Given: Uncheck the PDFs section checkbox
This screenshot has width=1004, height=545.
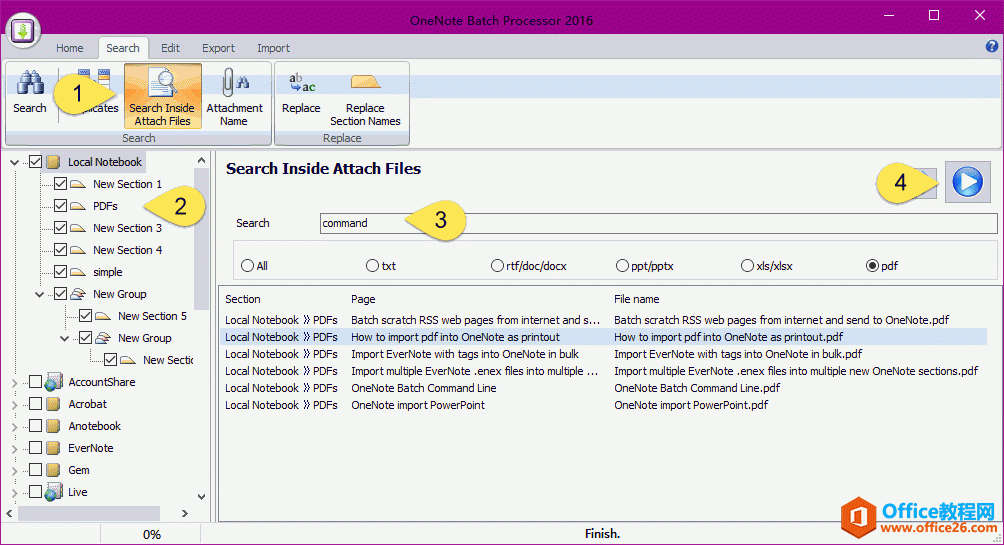Looking at the screenshot, I should [60, 206].
